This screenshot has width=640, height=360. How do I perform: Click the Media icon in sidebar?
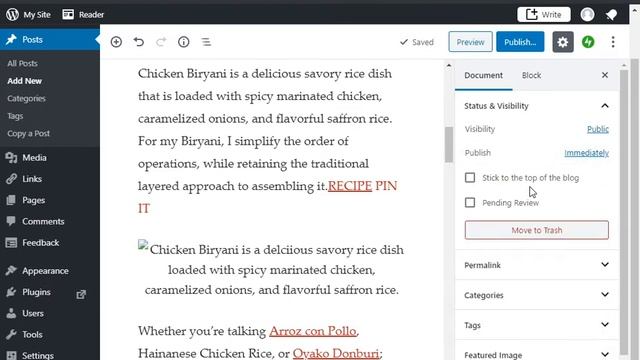(11, 158)
